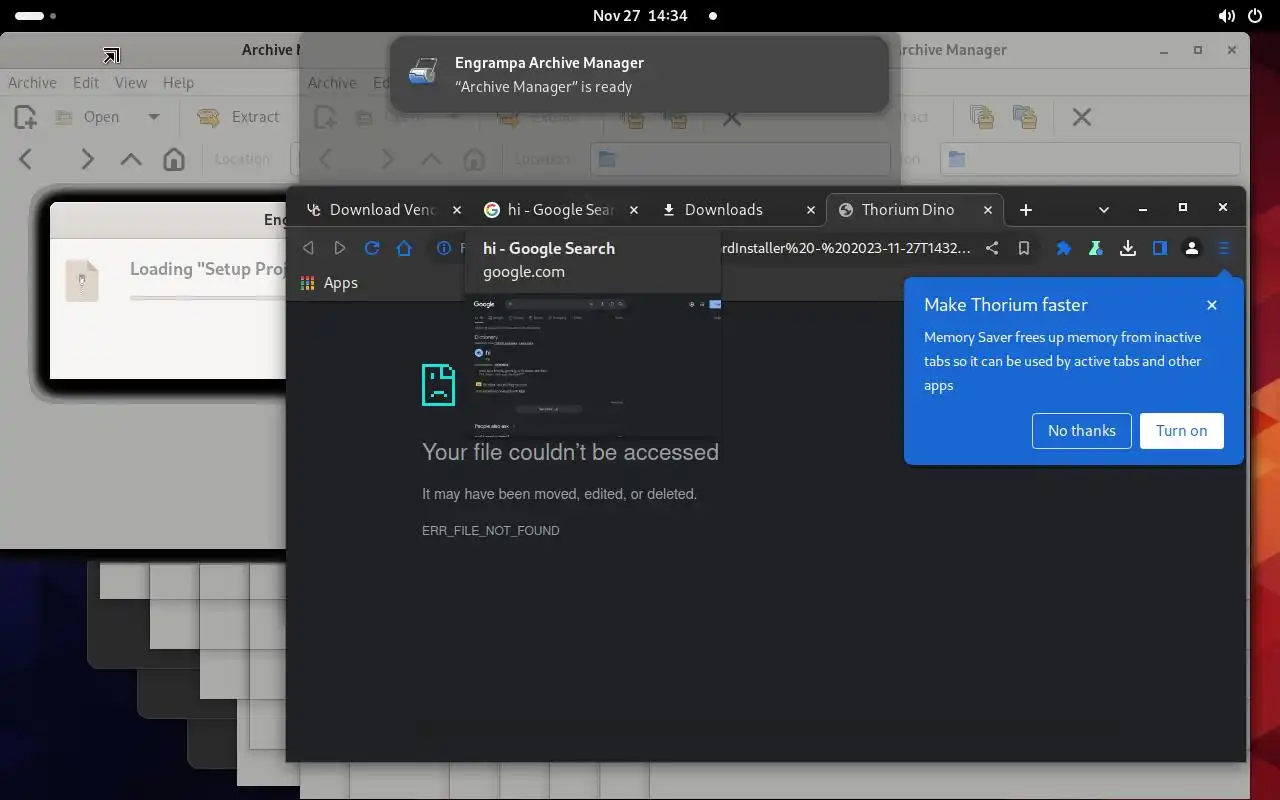
Task: Open View menu in left Archive Manager
Action: (131, 83)
